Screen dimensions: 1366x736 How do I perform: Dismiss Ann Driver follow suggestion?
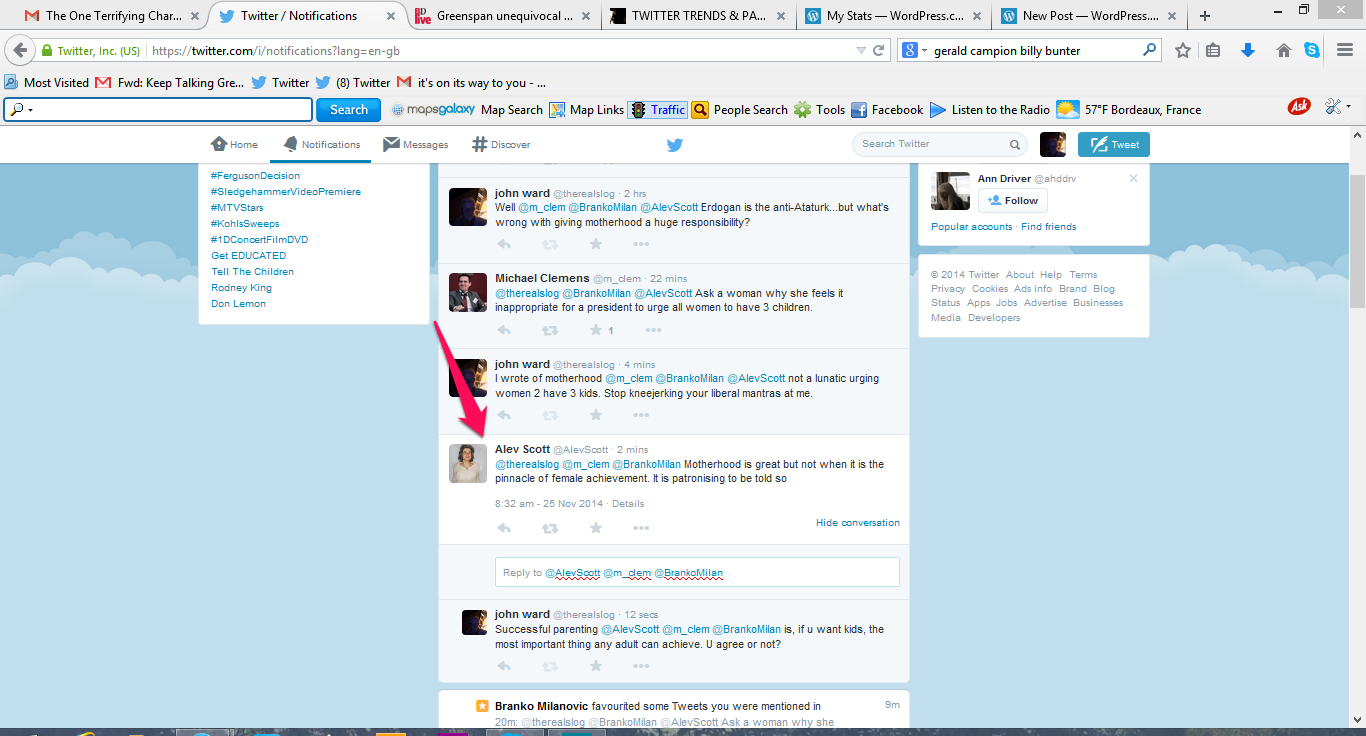click(x=1133, y=178)
